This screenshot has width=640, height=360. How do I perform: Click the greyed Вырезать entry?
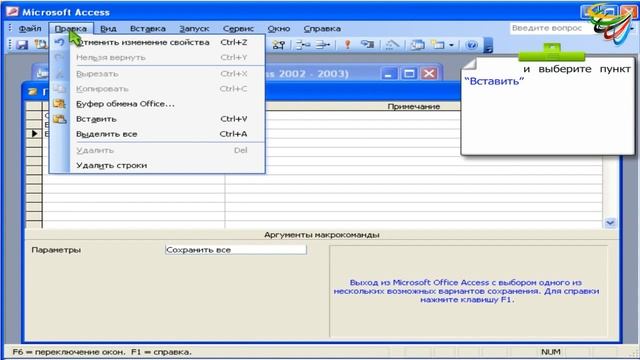(x=158, y=74)
